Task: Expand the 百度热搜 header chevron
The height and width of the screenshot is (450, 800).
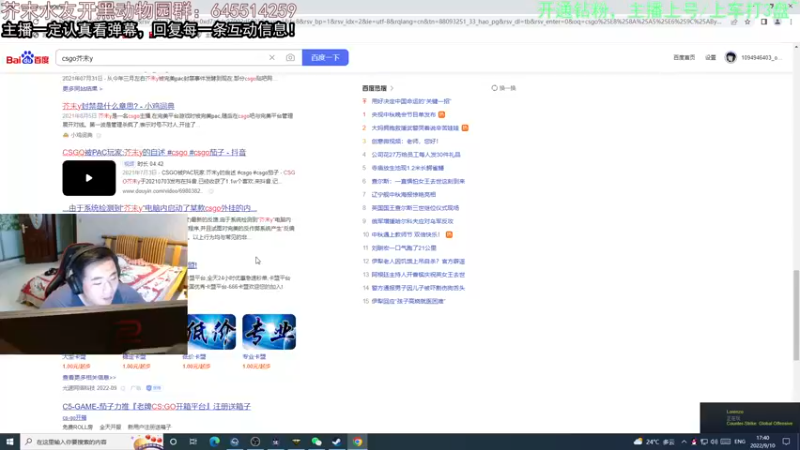Action: (392, 88)
